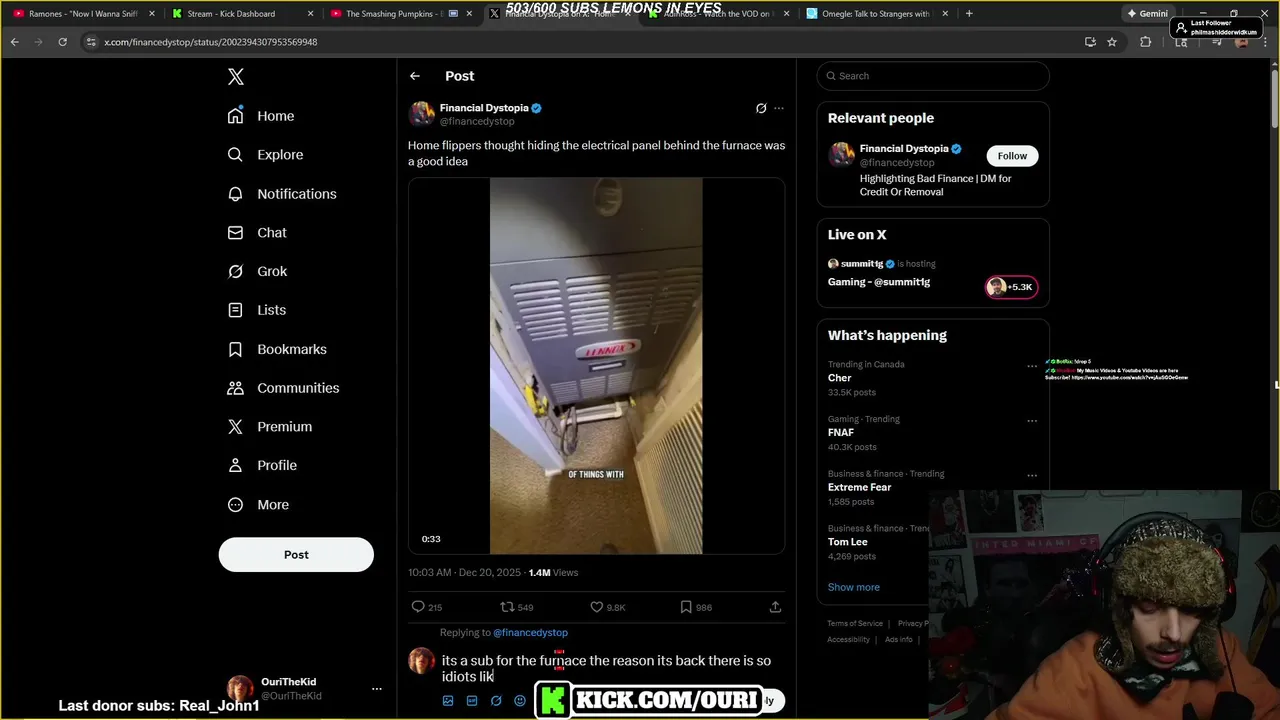Click the browser back arrow
This screenshot has height=720, width=1280.
click(15, 42)
